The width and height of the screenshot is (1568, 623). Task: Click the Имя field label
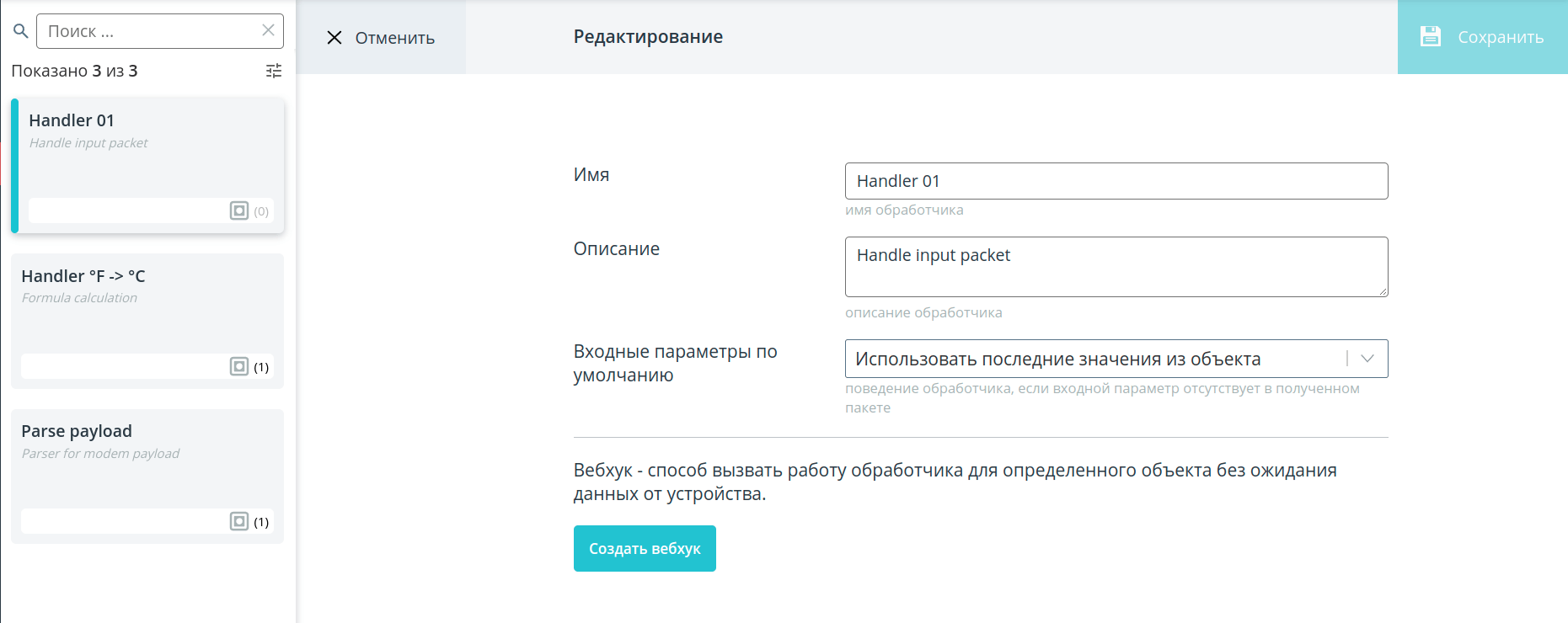click(591, 174)
